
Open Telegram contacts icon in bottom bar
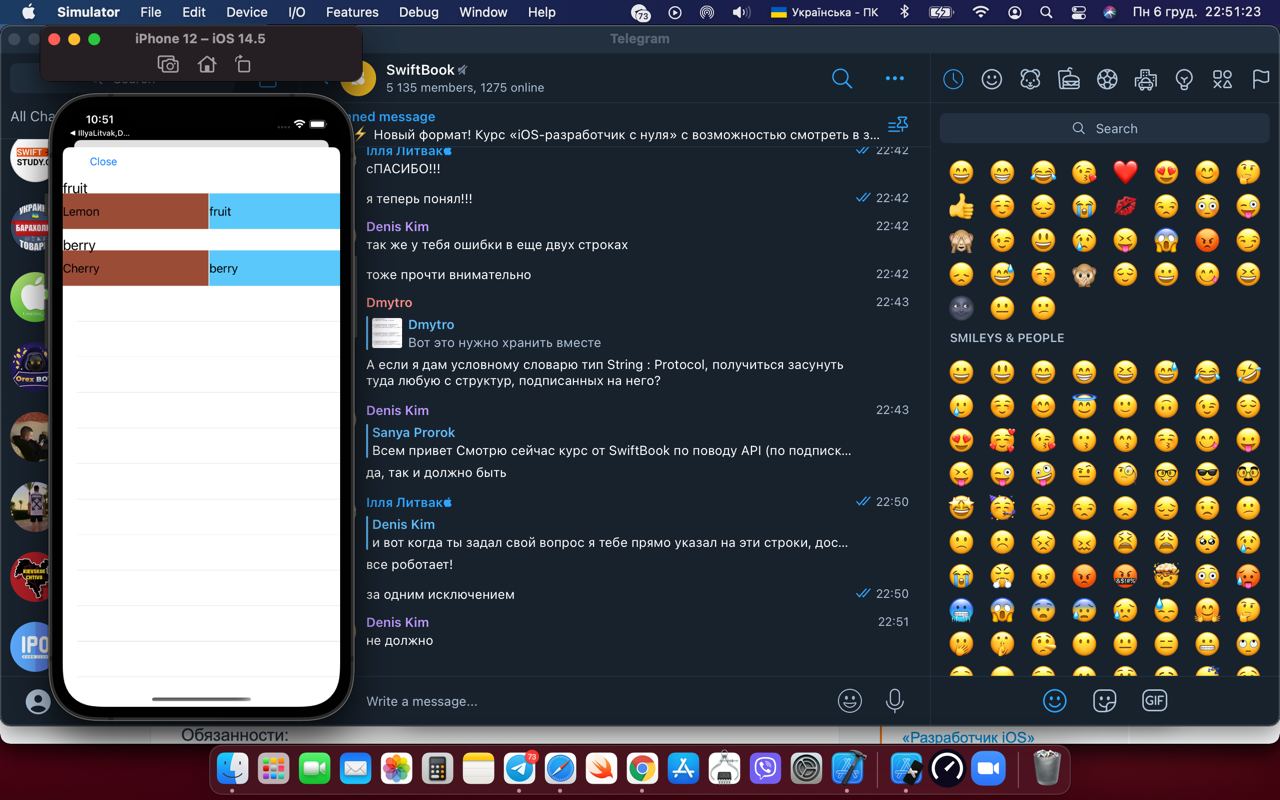pyautogui.click(x=38, y=701)
